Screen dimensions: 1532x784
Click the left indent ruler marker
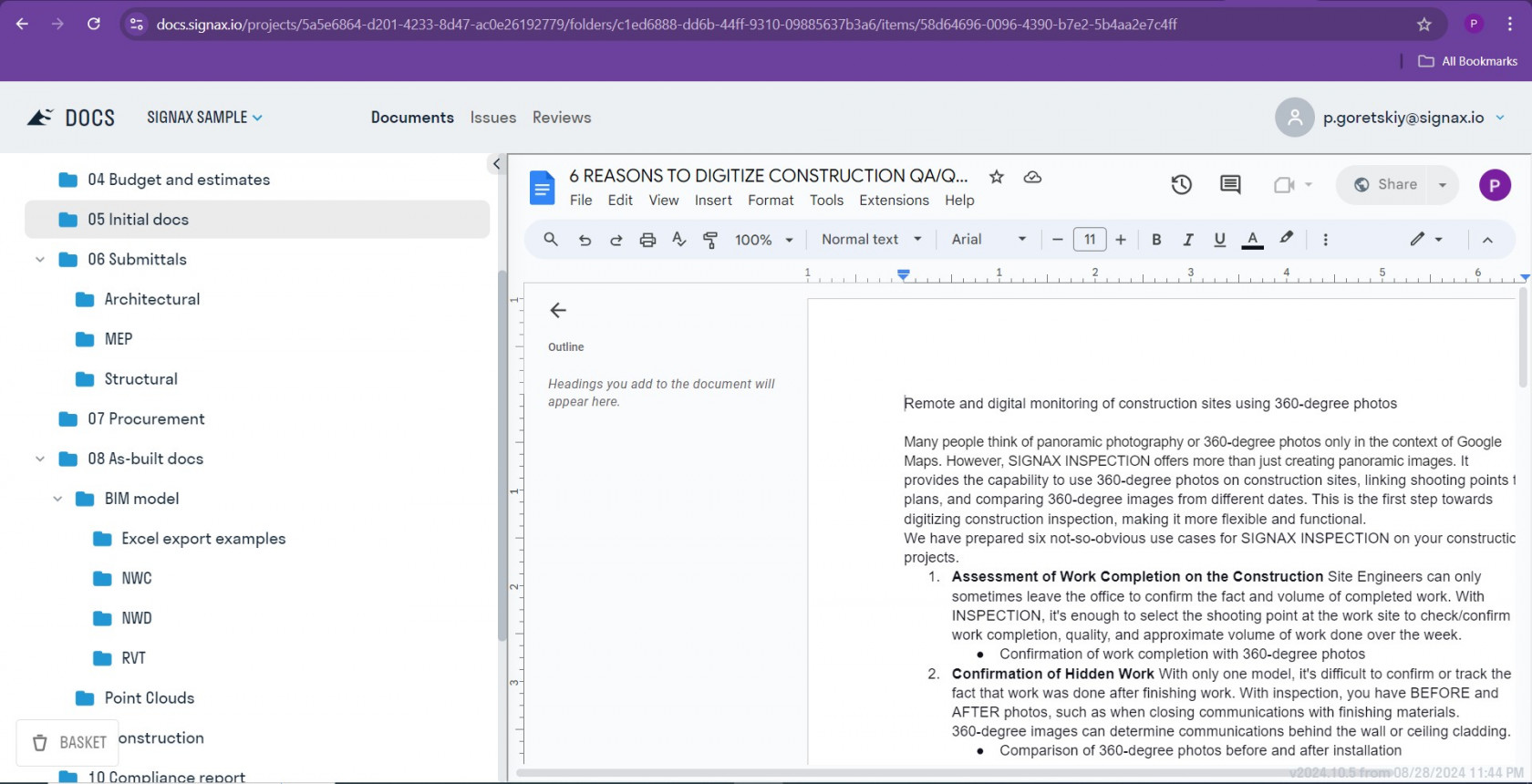[x=903, y=274]
